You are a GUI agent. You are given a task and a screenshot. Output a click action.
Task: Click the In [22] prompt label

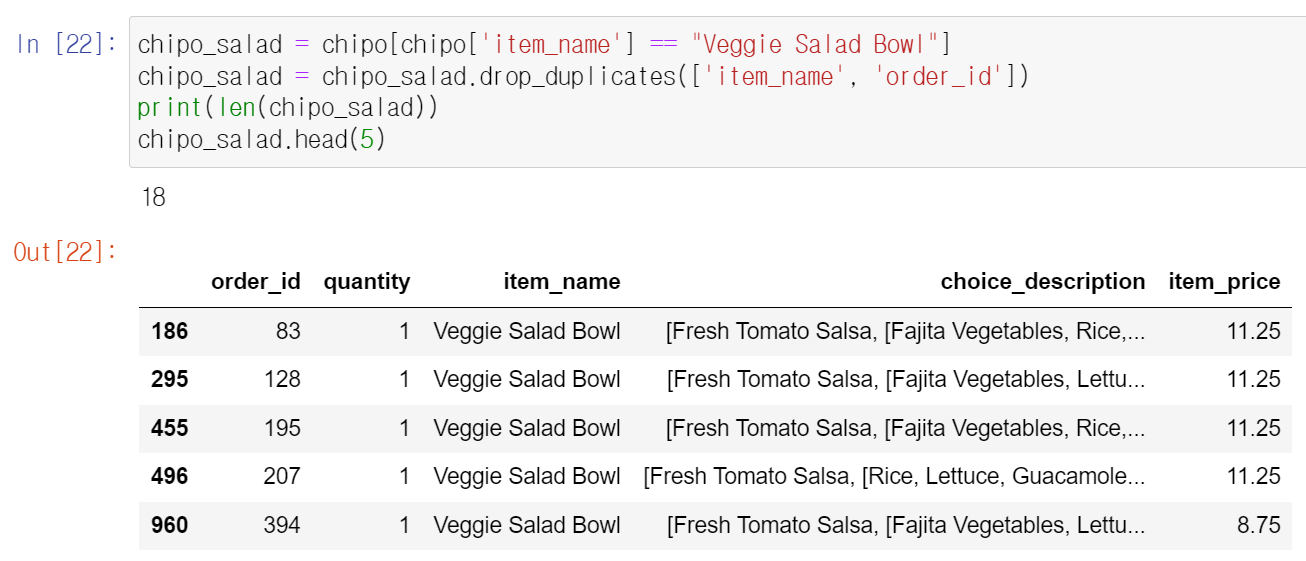pos(66,44)
